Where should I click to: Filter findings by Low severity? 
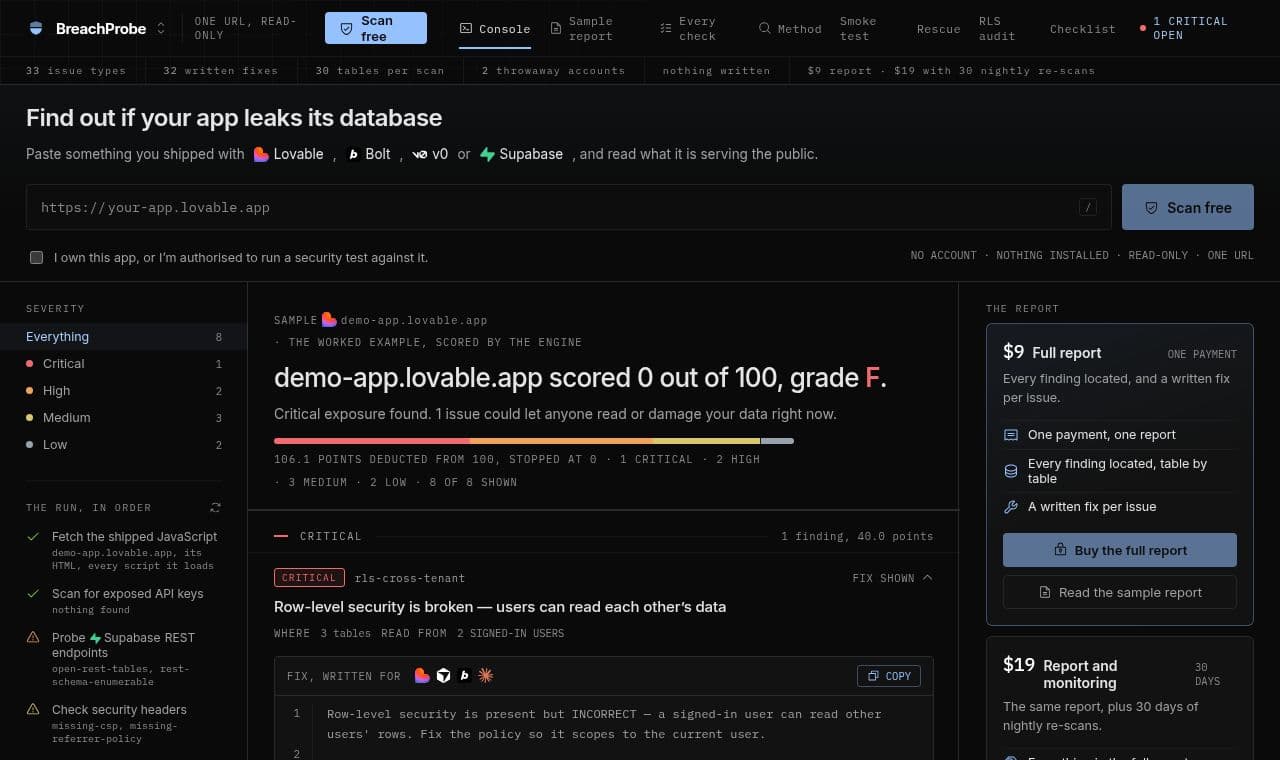pos(123,445)
